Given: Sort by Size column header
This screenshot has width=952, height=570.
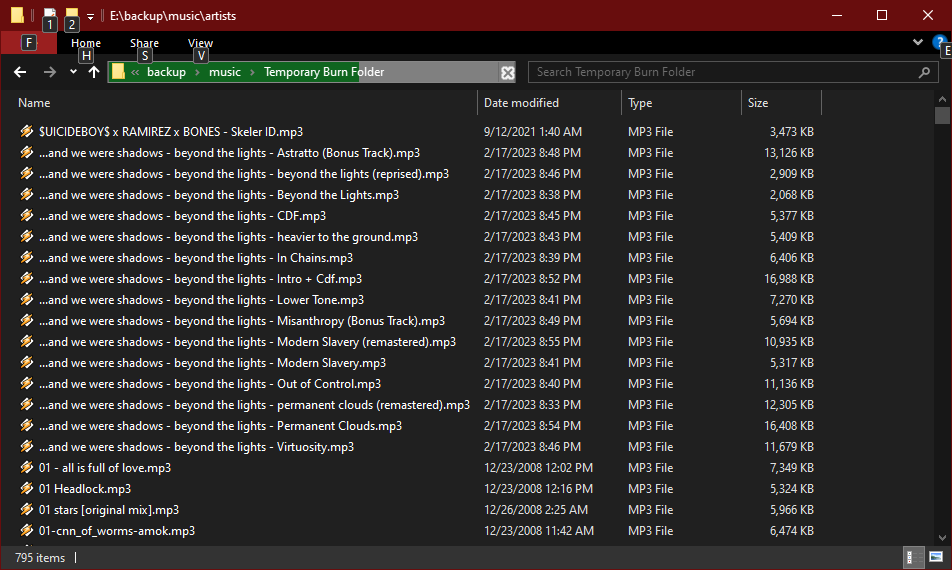Looking at the screenshot, I should pyautogui.click(x=758, y=103).
